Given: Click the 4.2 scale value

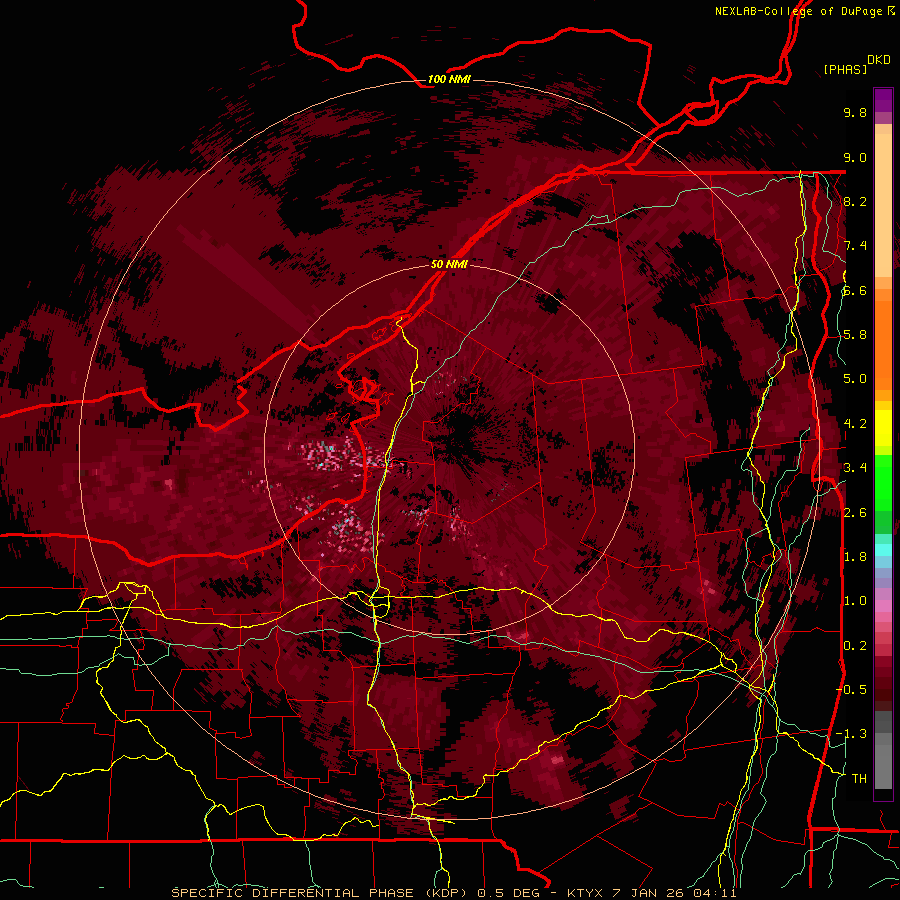Looking at the screenshot, I should click(x=855, y=424).
